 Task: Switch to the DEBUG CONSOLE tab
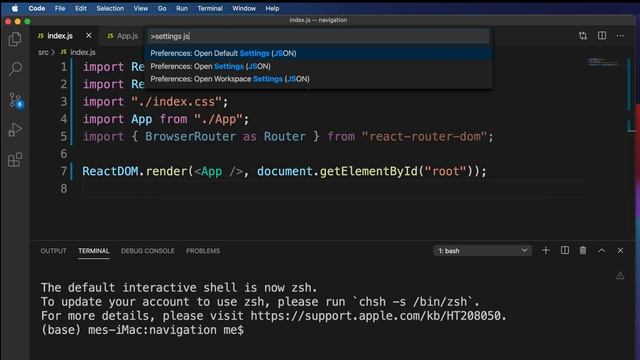(147, 251)
